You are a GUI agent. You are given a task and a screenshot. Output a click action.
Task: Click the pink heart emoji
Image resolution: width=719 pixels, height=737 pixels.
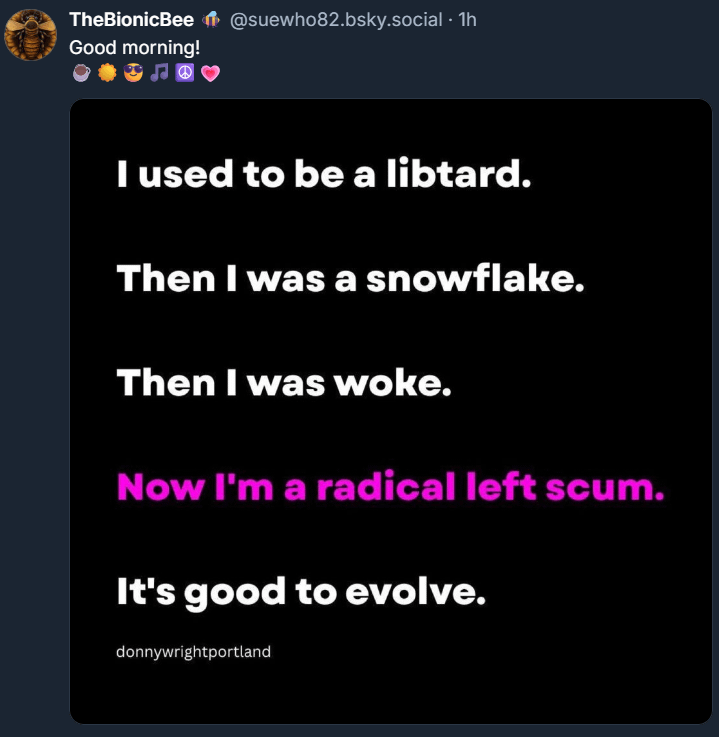210,73
